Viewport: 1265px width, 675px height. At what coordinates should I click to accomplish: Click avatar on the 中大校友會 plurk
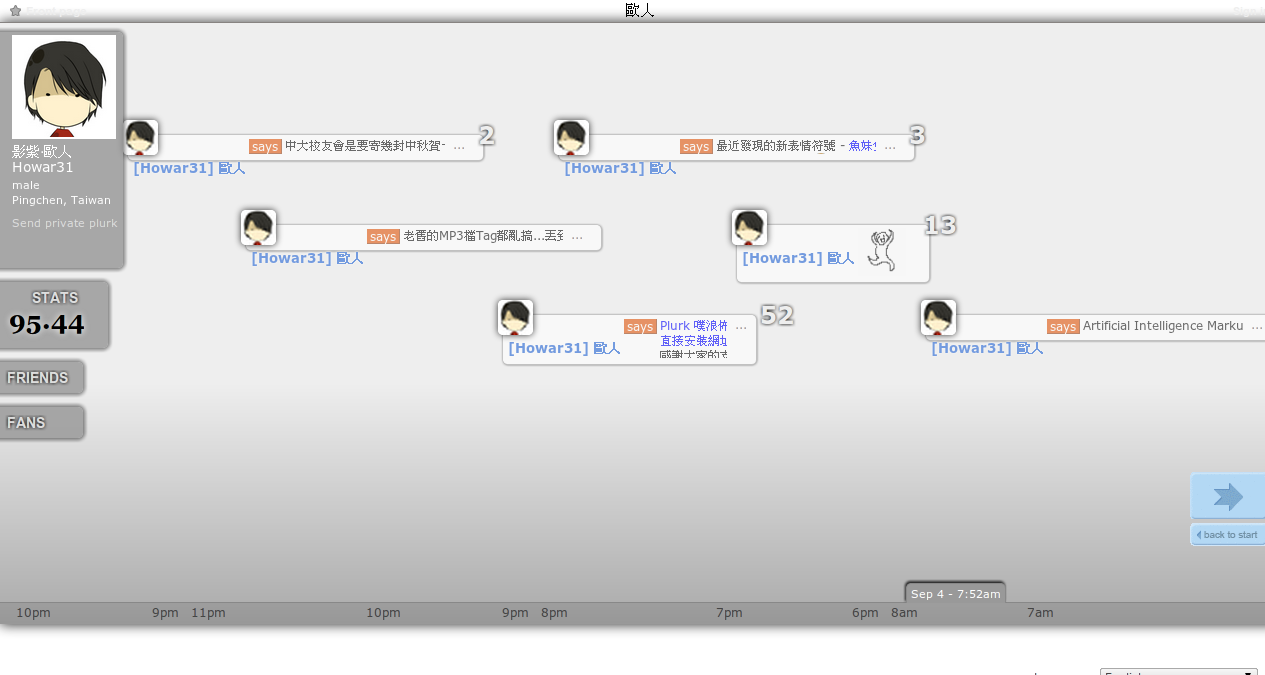141,138
